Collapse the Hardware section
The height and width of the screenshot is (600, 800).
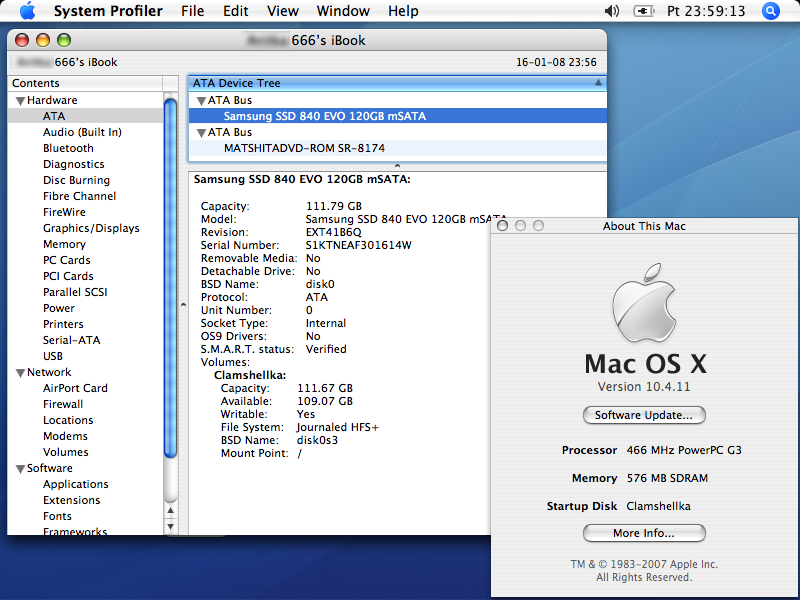20,101
